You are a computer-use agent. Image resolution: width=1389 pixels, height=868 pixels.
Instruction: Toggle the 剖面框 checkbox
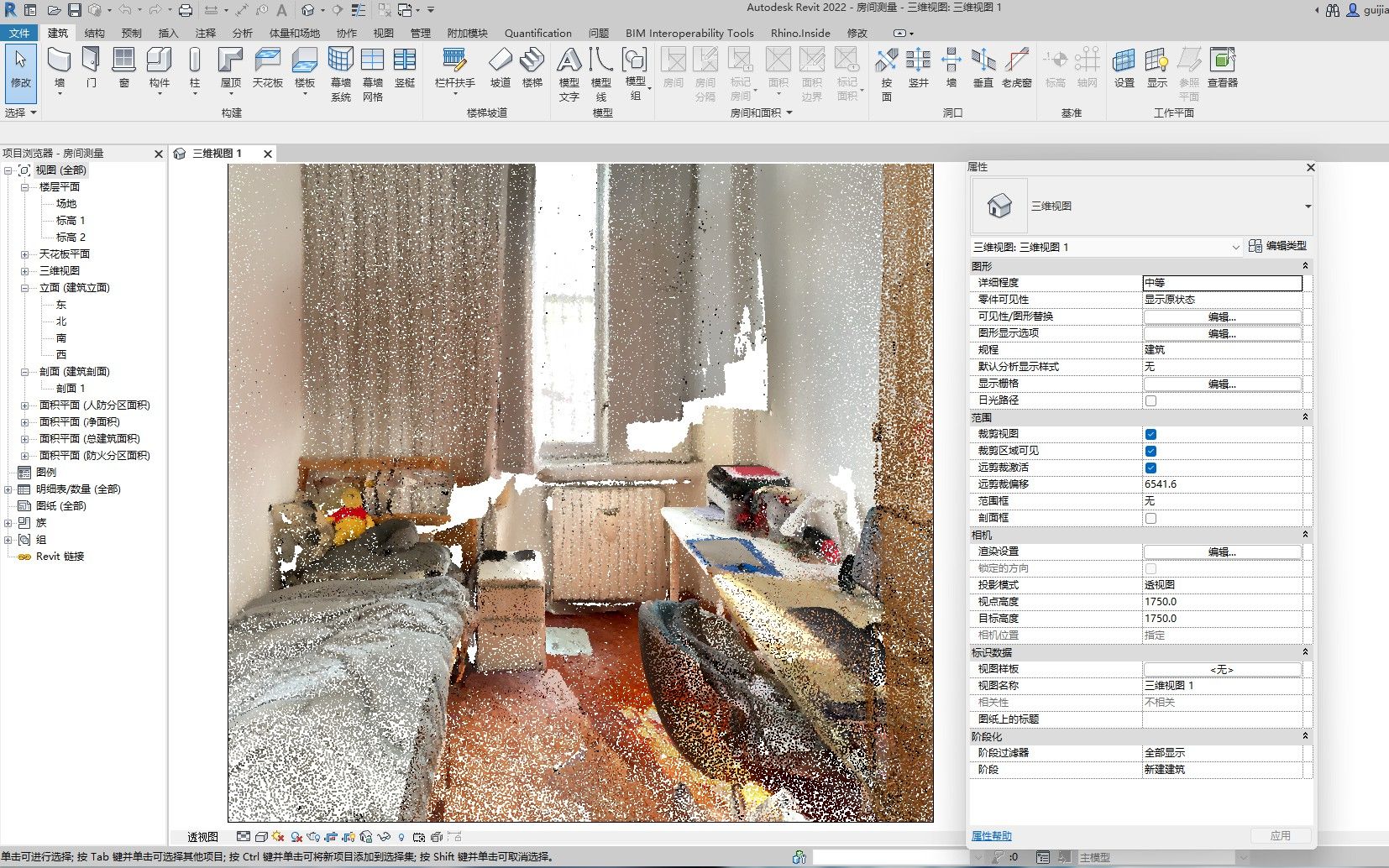[1151, 518]
